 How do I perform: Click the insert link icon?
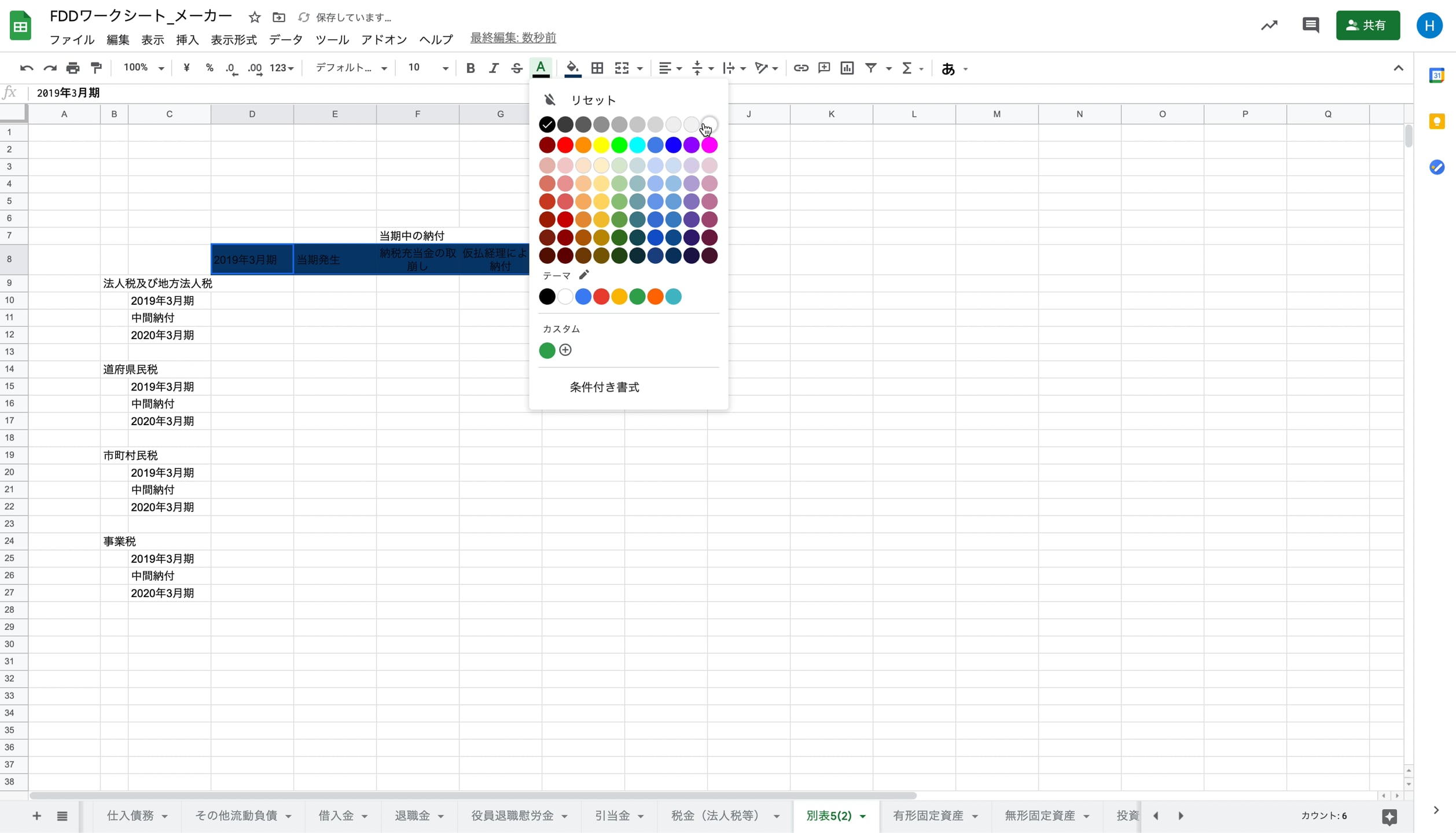pyautogui.click(x=800, y=68)
